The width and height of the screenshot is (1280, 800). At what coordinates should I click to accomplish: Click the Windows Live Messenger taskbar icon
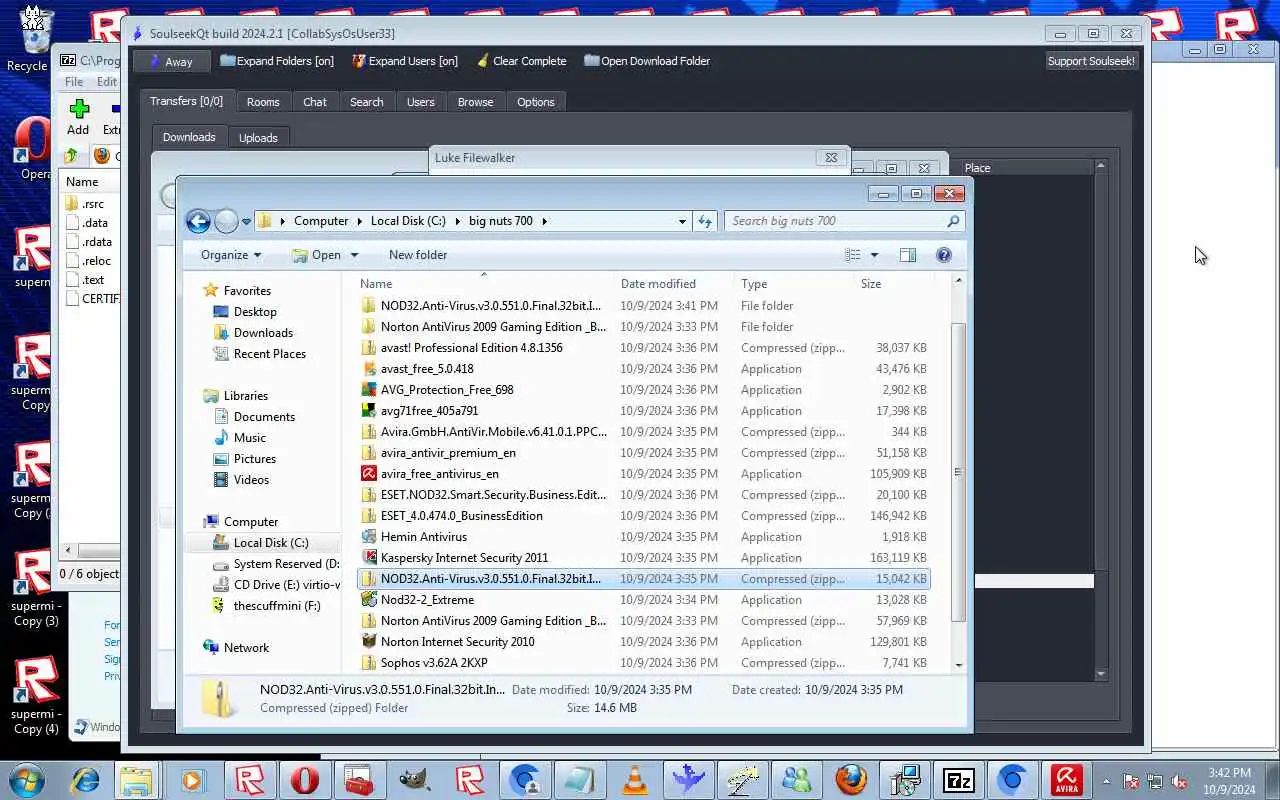[x=796, y=780]
